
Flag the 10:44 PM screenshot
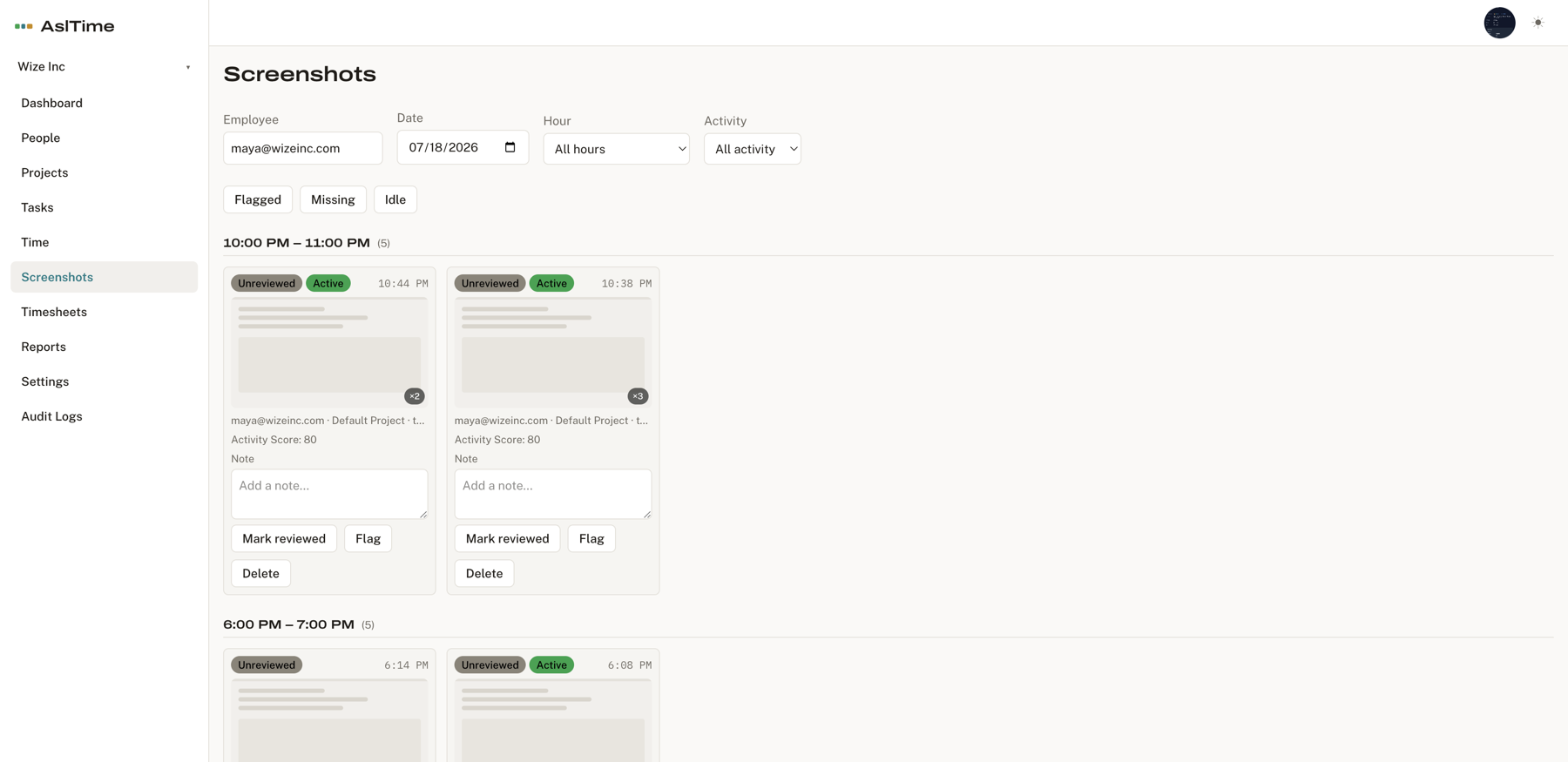[x=368, y=538]
